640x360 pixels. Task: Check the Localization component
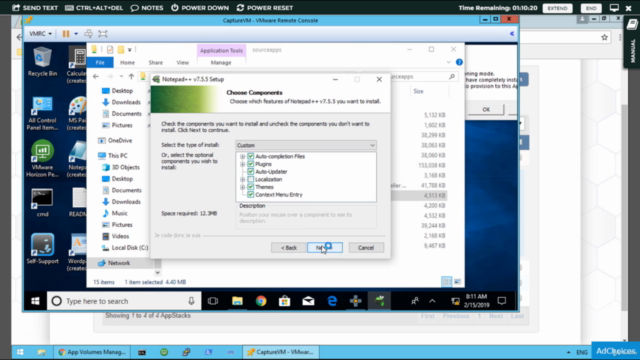pyautogui.click(x=251, y=180)
